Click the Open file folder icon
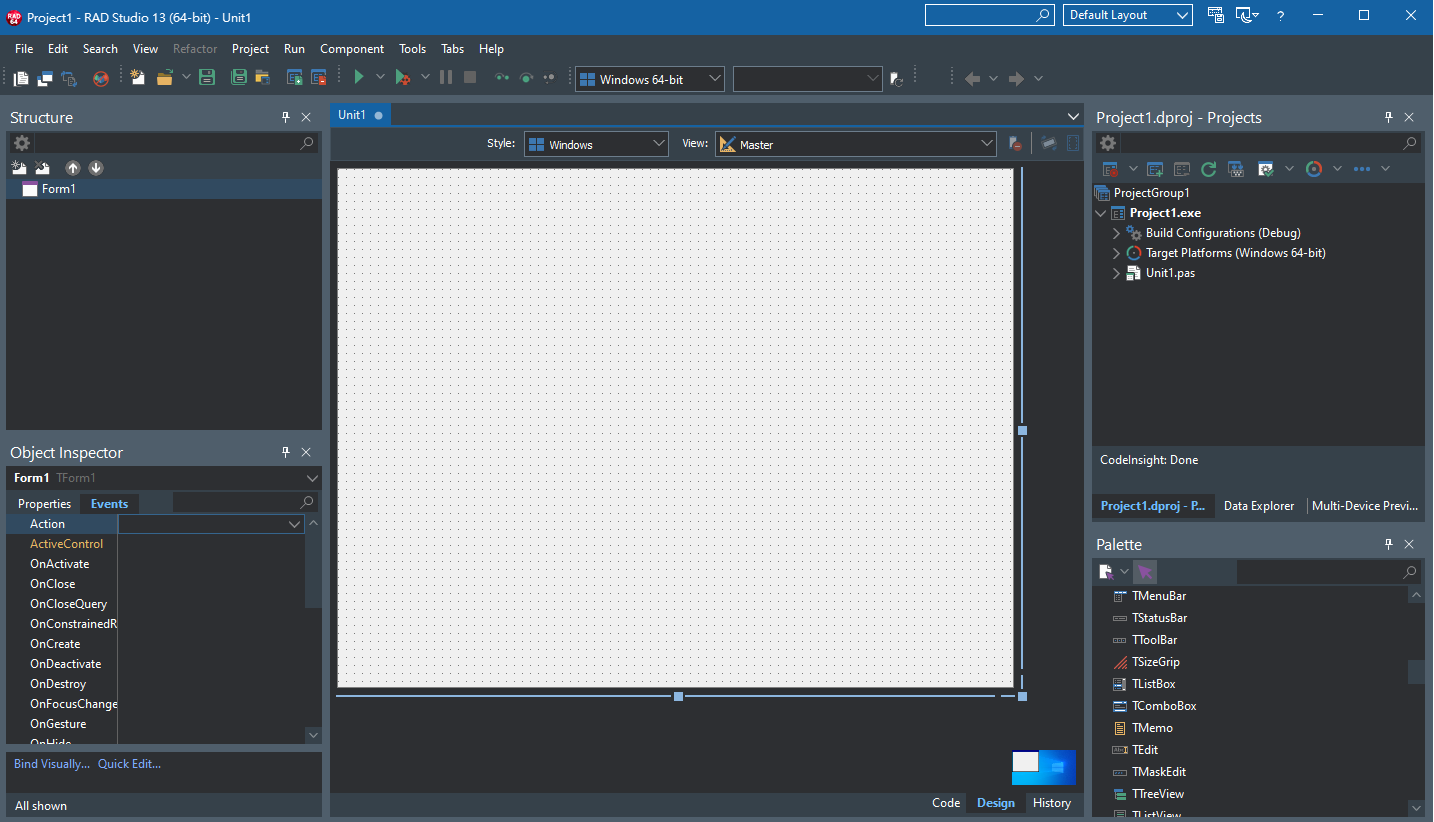 tap(164, 78)
